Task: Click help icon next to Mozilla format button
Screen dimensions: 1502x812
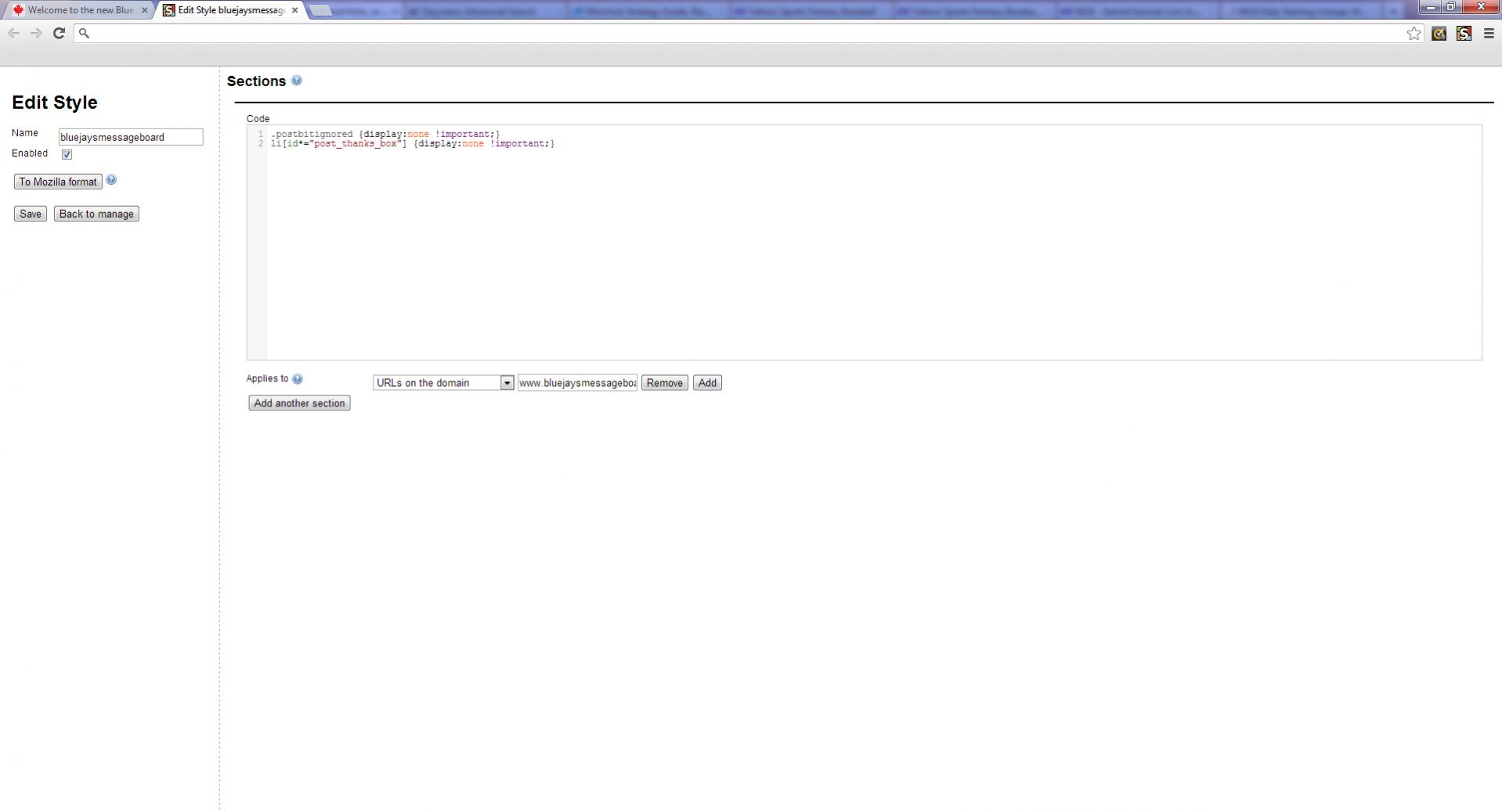Action: coord(111,180)
